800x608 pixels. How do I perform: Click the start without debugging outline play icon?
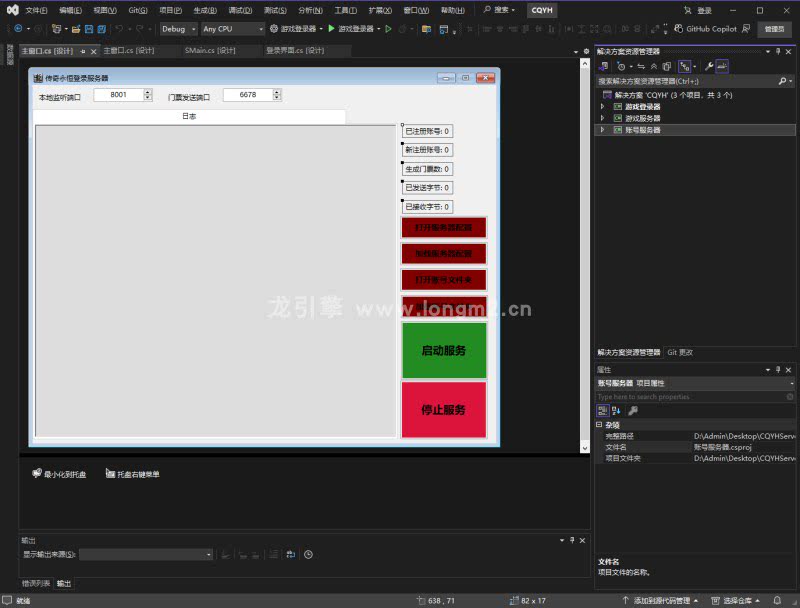point(388,29)
